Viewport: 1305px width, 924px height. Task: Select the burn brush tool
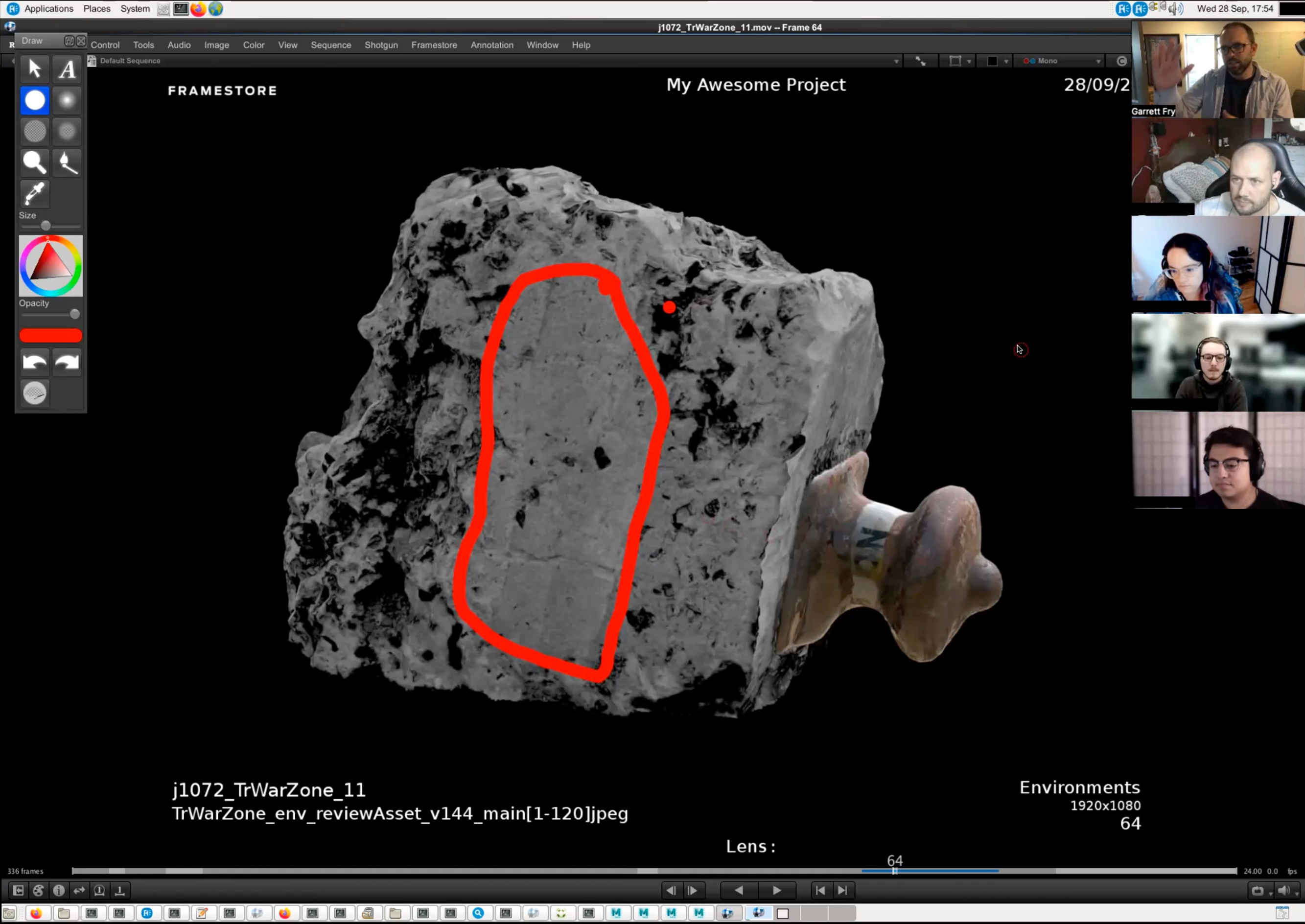point(67,162)
